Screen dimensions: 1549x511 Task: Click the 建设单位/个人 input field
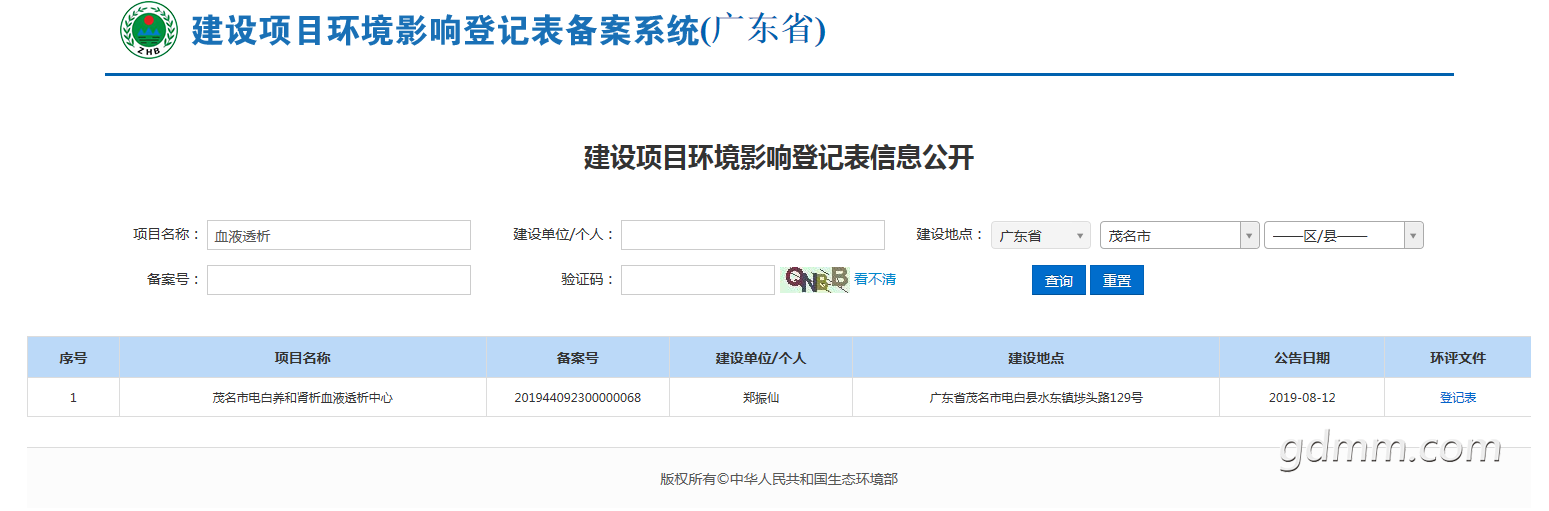pos(753,235)
